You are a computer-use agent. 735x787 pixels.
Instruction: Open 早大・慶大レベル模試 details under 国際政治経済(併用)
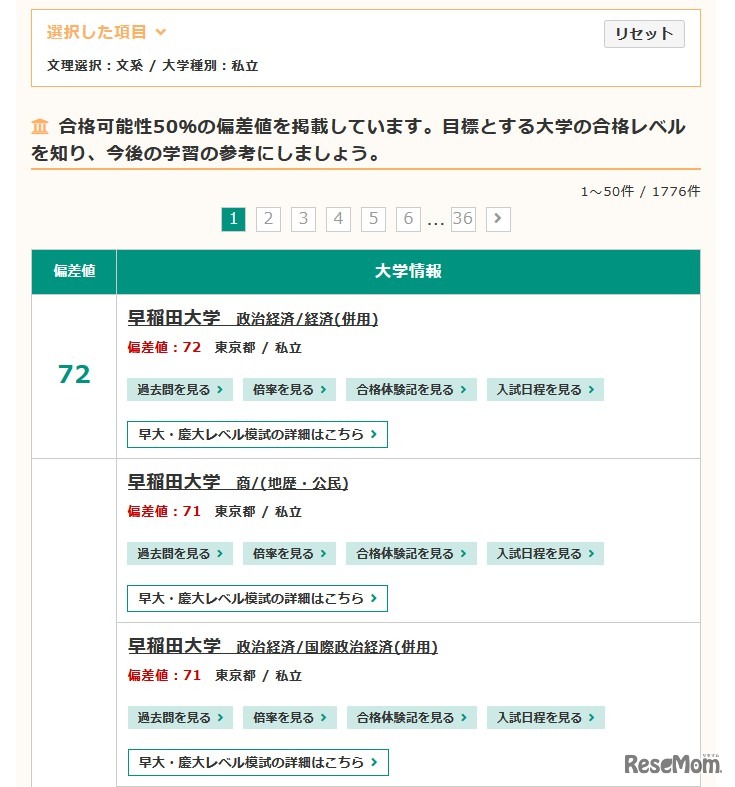tap(258, 762)
